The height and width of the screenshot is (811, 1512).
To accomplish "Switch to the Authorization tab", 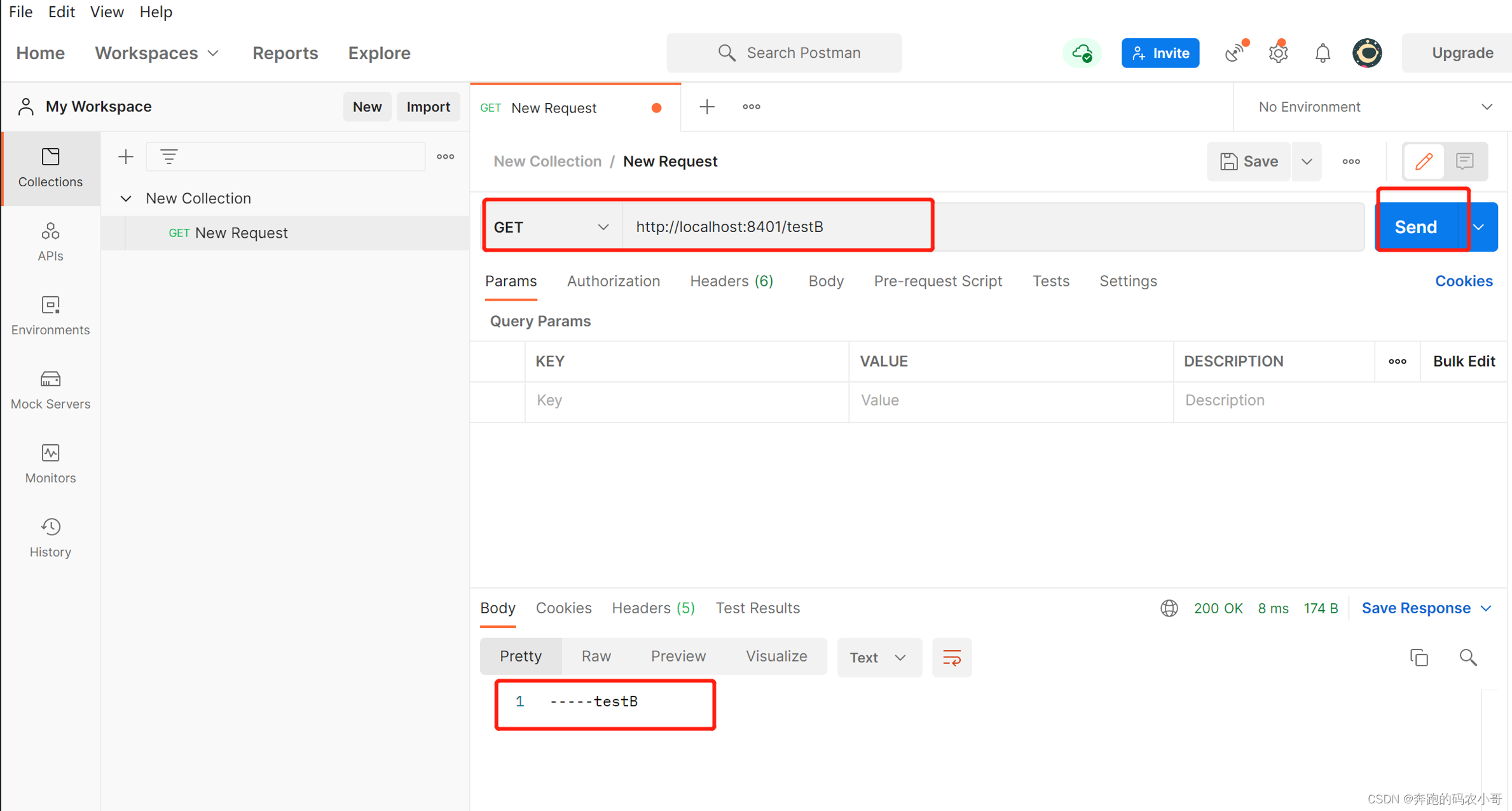I will click(613, 281).
